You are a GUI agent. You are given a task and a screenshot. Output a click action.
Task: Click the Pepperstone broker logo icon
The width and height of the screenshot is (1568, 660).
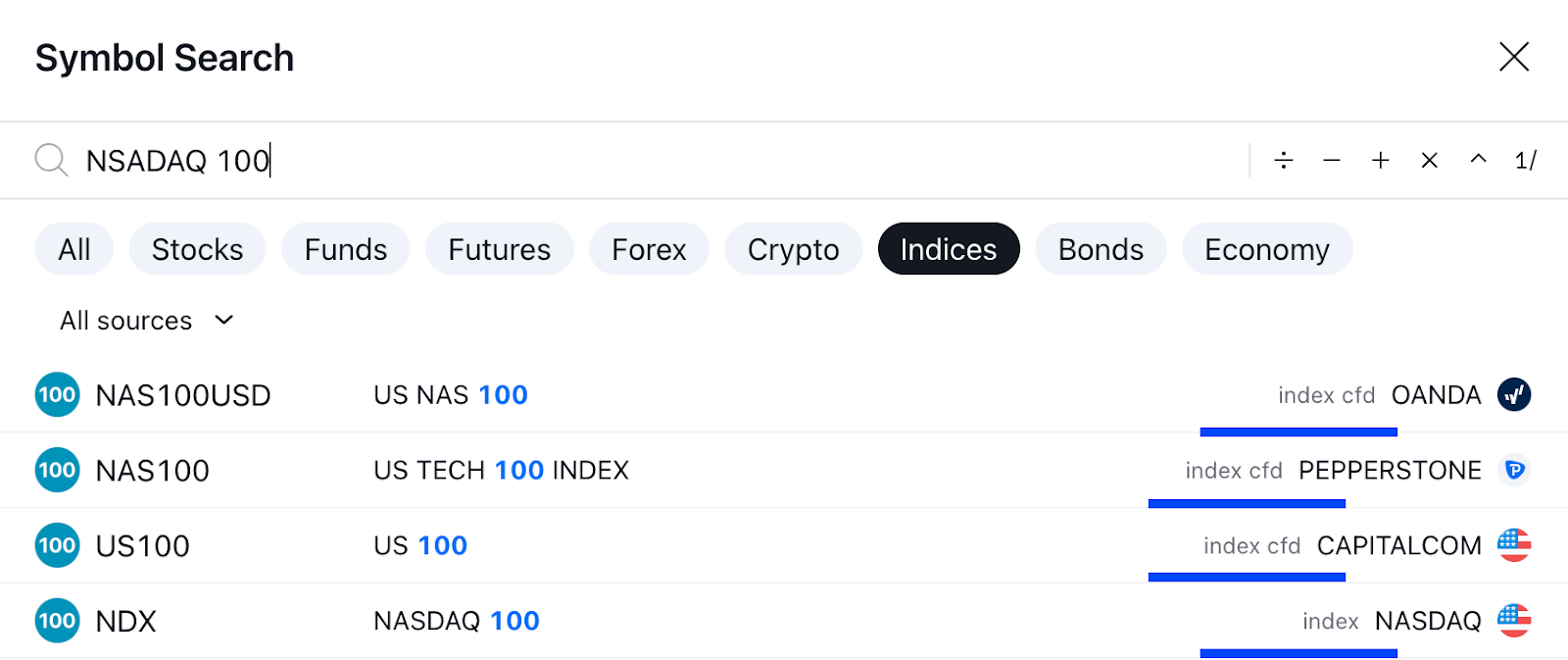point(1514,471)
